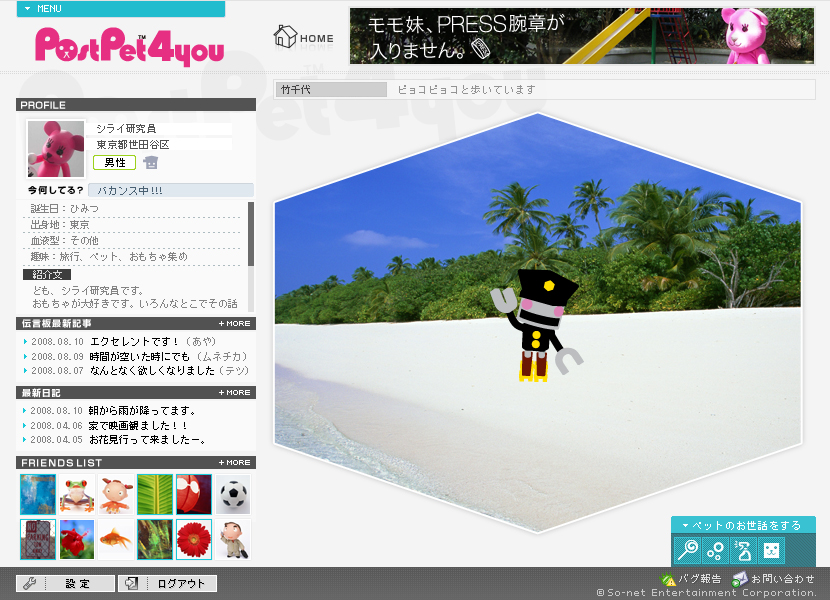
Task: Click the PostPet4you logo
Action: click(x=129, y=47)
